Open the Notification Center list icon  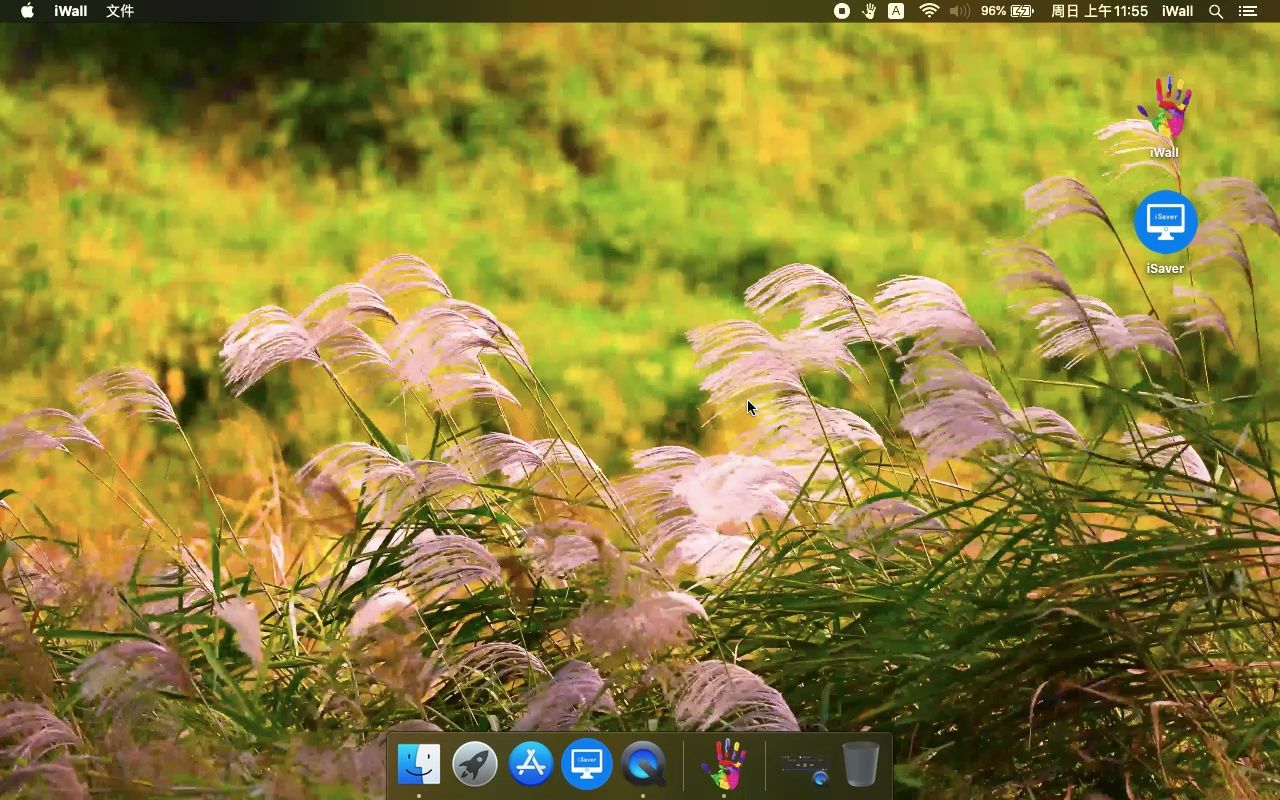pos(1247,11)
